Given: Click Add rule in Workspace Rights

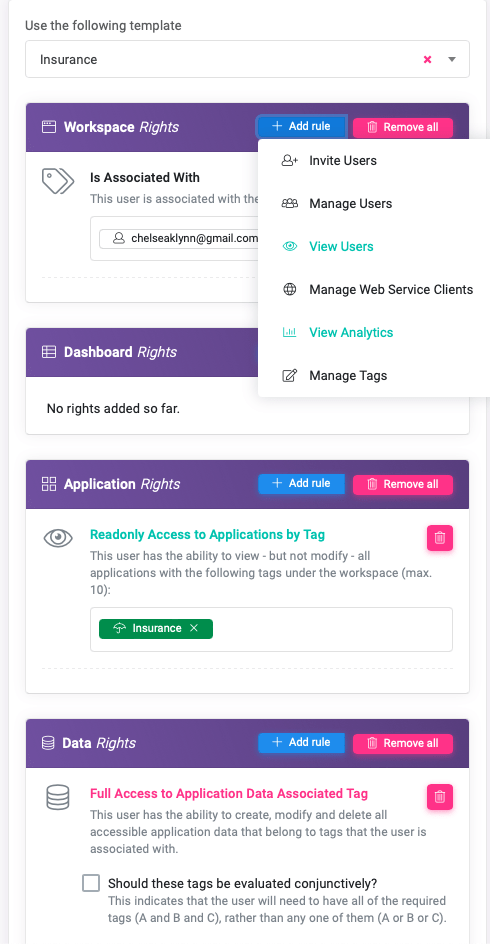Looking at the screenshot, I should coord(302,126).
